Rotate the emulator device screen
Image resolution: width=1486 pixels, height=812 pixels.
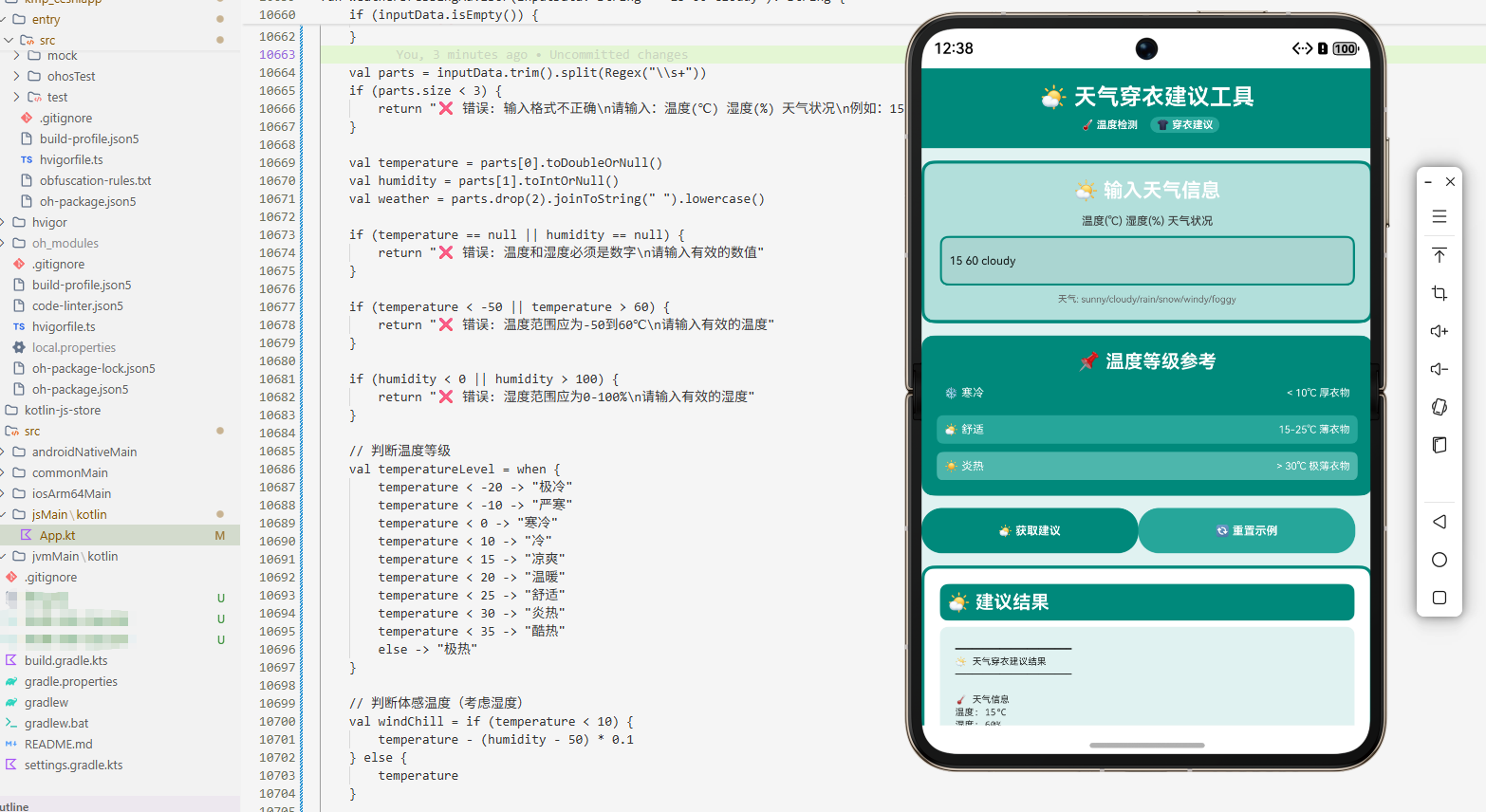click(x=1440, y=407)
